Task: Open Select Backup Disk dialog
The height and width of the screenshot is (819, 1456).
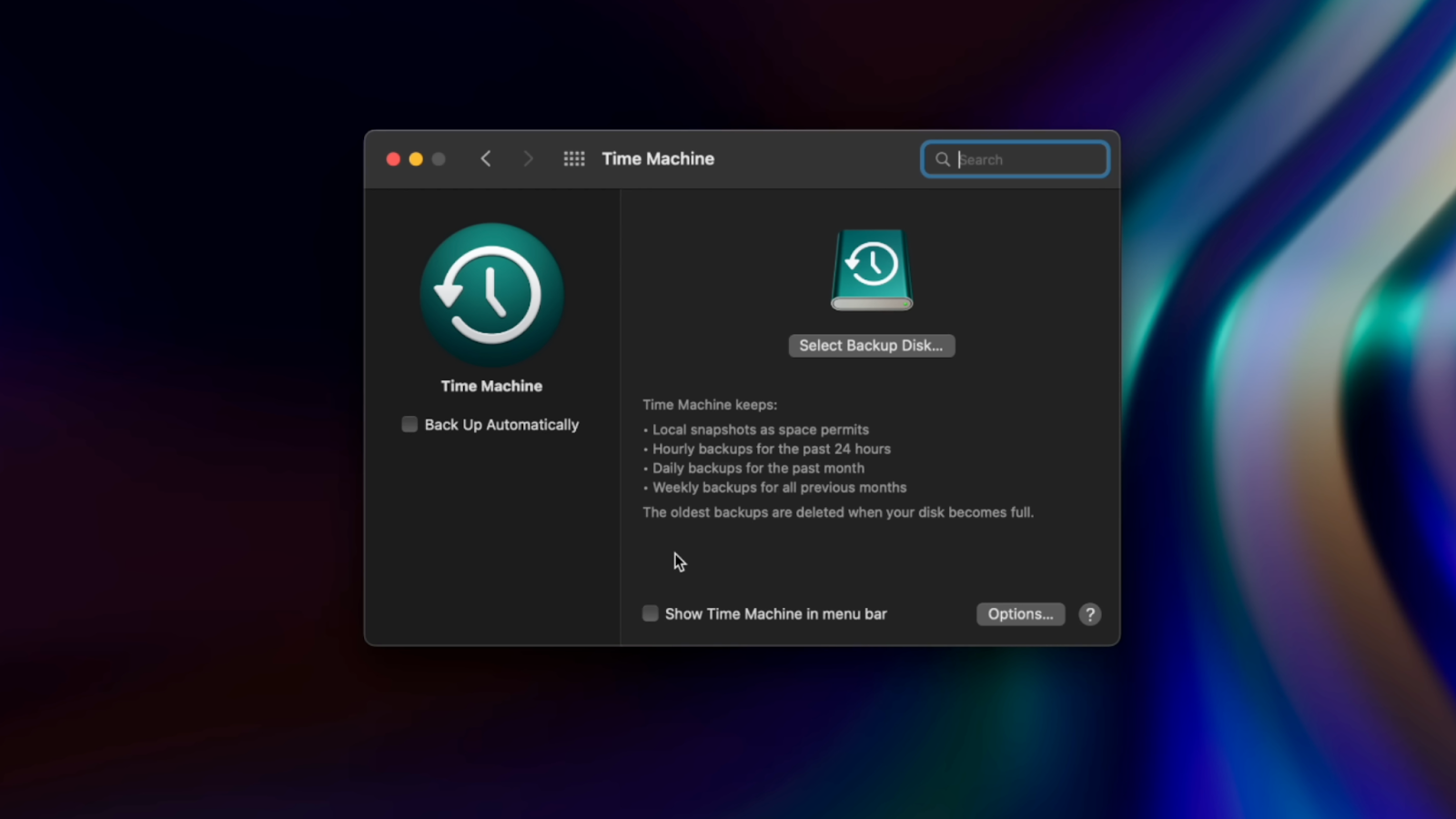Action: coord(872,346)
